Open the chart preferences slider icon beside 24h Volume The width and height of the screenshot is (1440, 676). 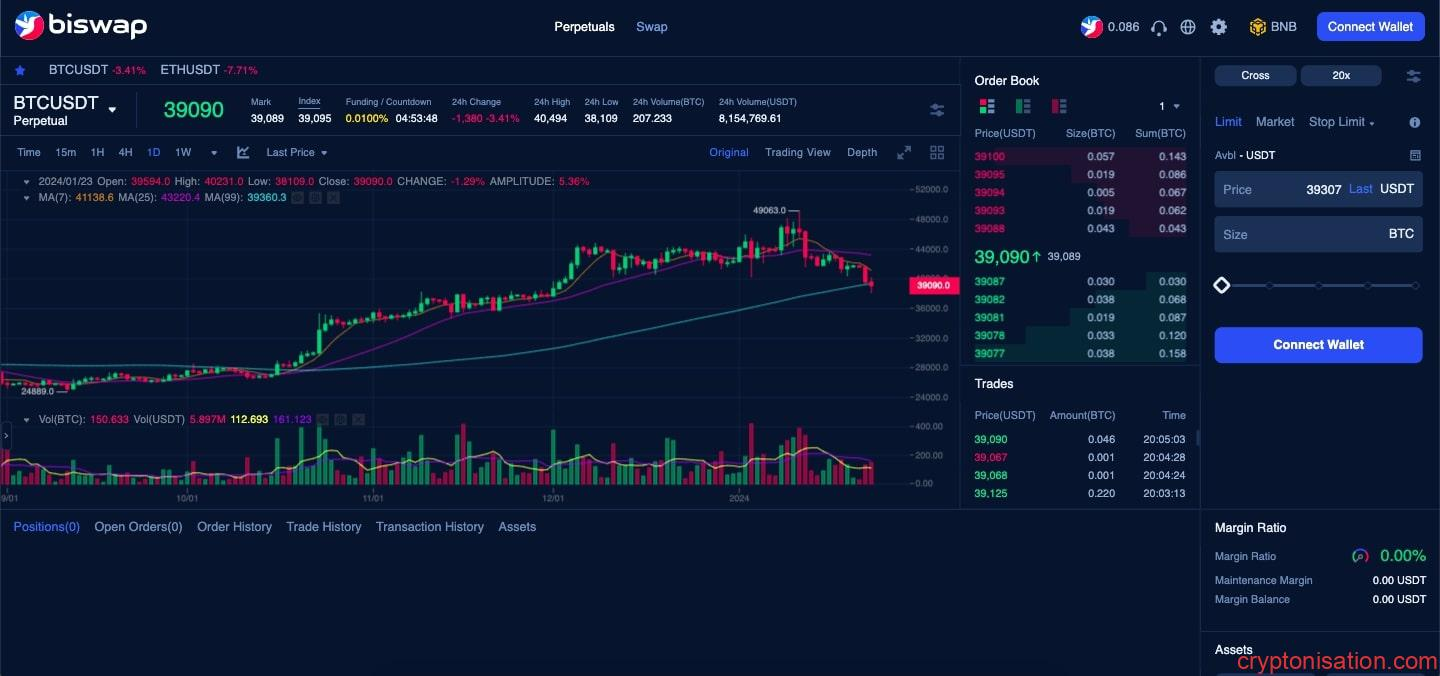(937, 110)
